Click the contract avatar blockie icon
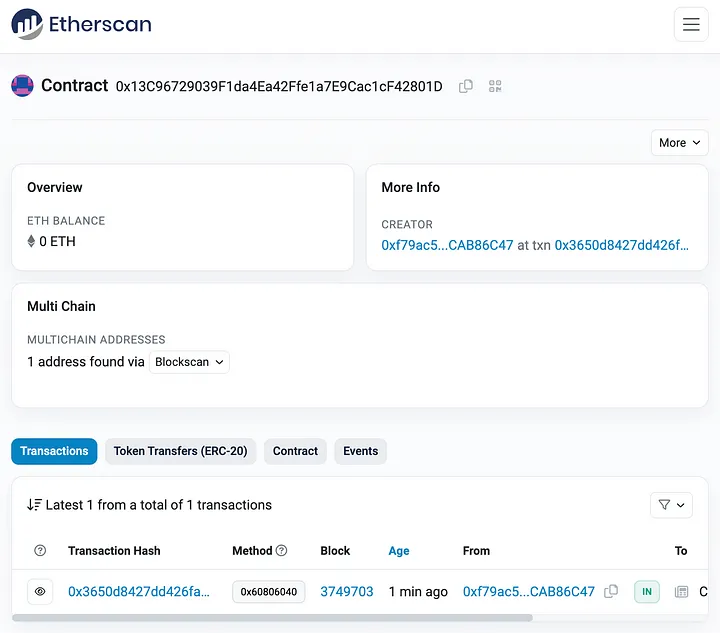The height and width of the screenshot is (633, 720). 22,86
